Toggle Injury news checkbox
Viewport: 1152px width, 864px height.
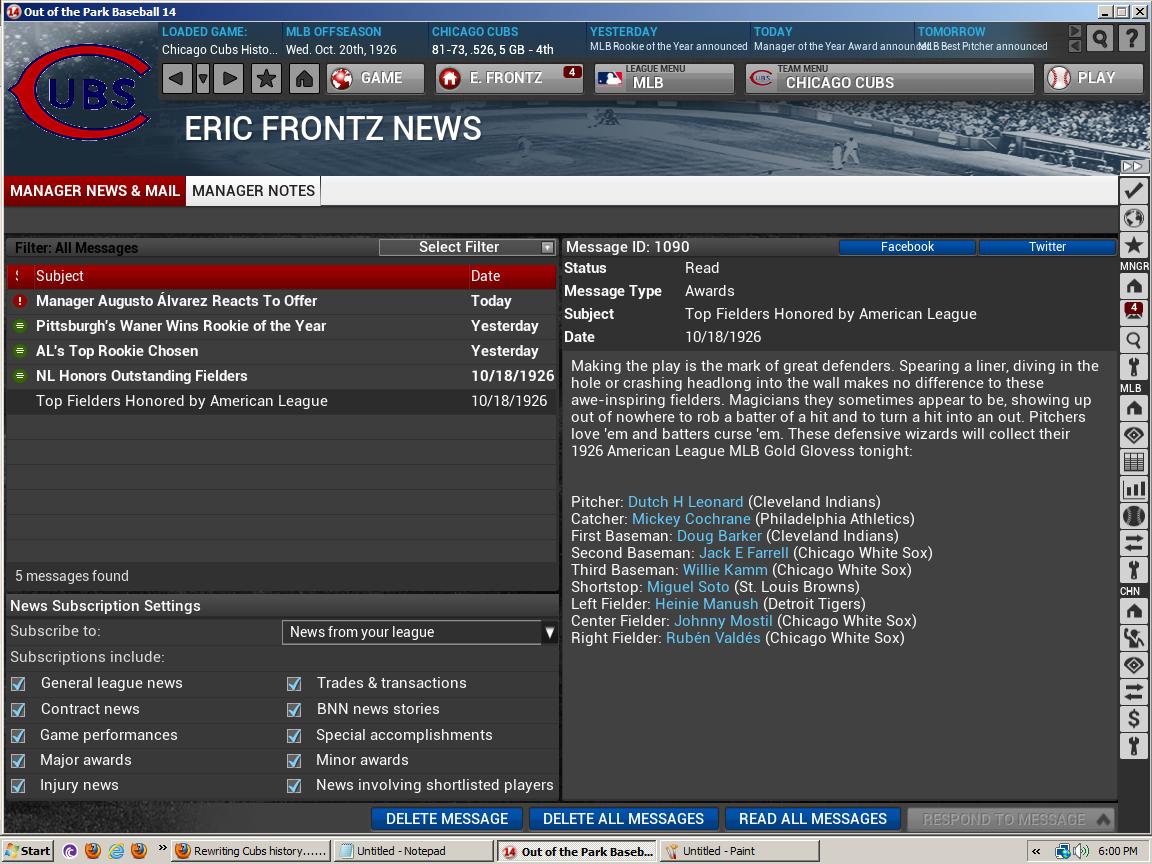pyautogui.click(x=18, y=785)
